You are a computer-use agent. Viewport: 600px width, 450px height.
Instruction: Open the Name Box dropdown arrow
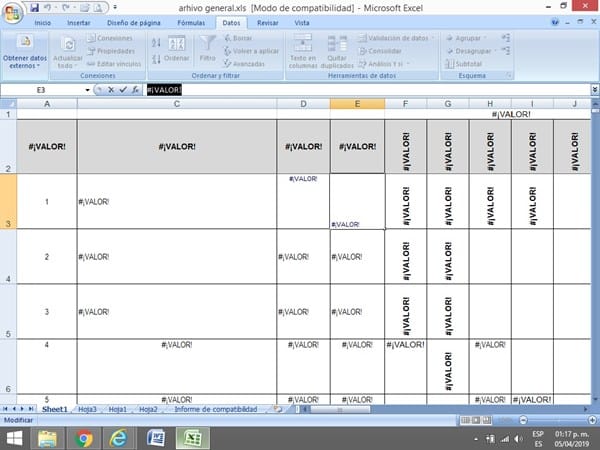[88, 90]
